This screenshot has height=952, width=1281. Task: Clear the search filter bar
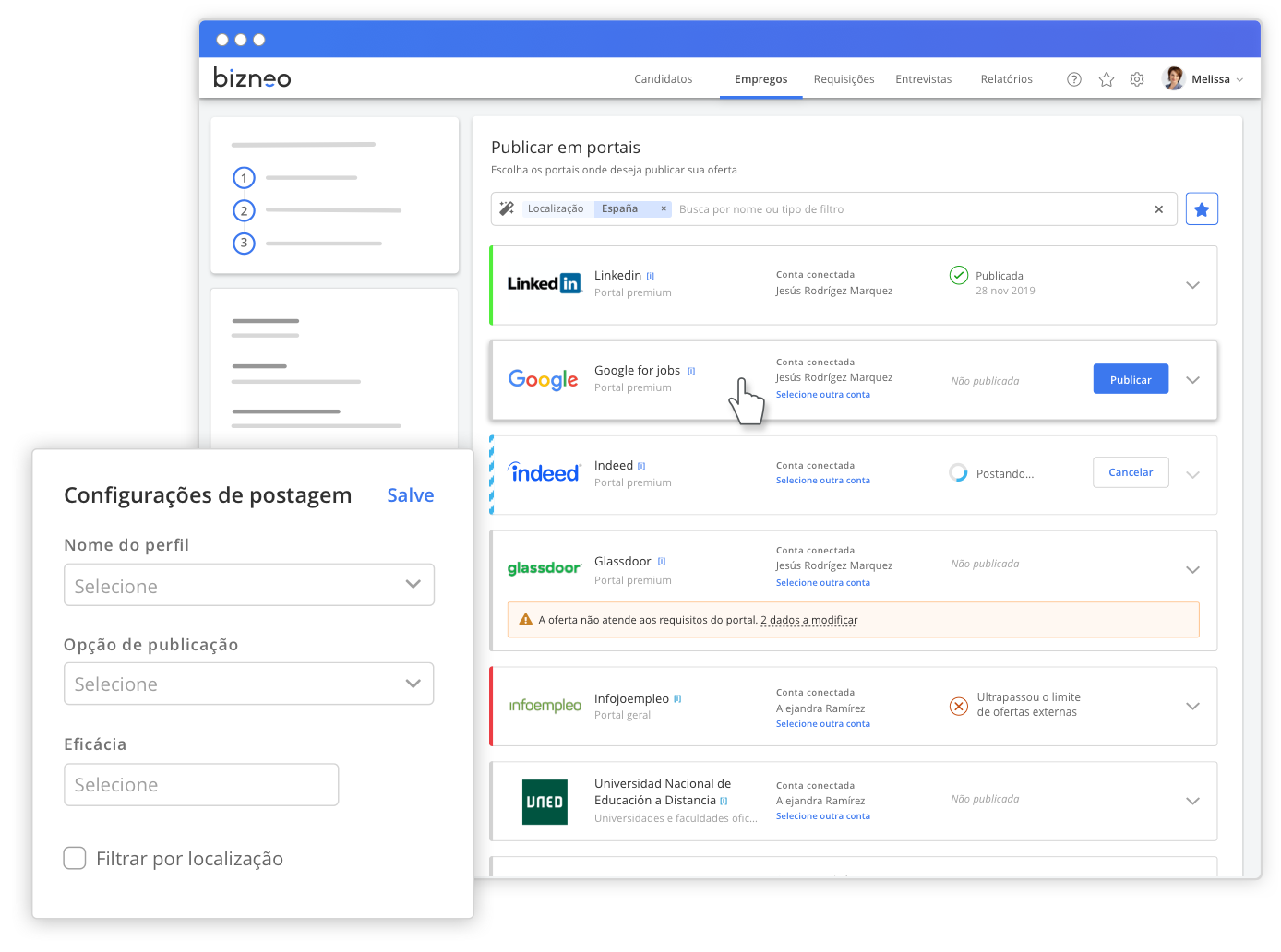click(x=1159, y=209)
